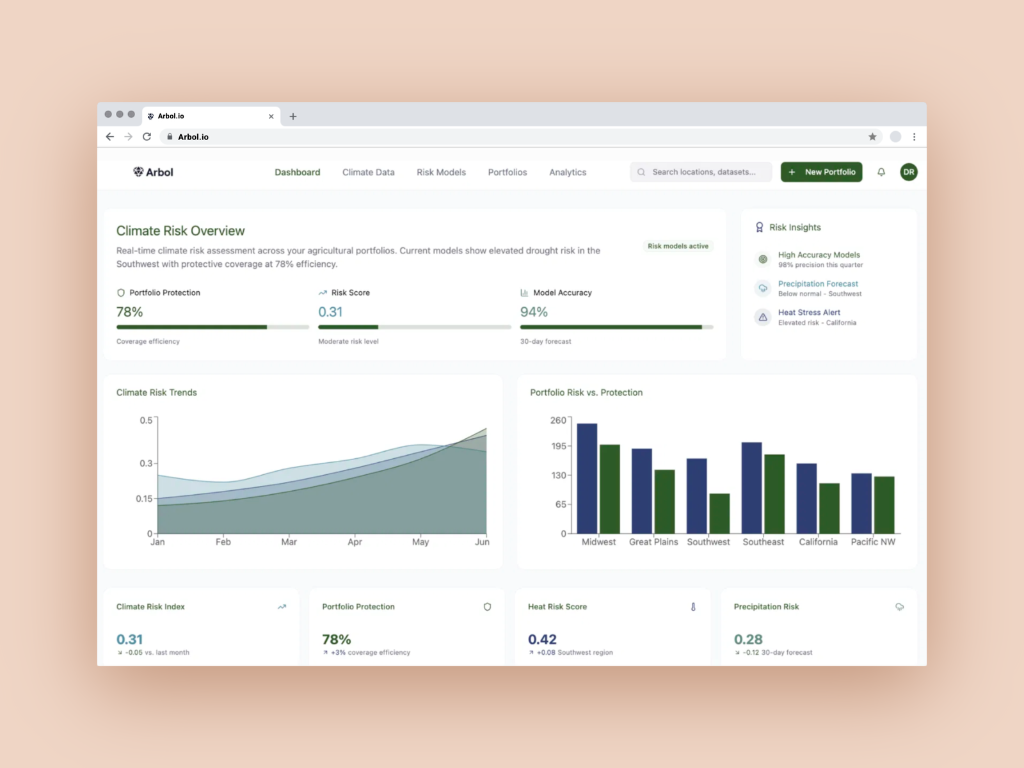Click the Model Accuracy 94% progress bar
This screenshot has height=768, width=1024.
[616, 327]
